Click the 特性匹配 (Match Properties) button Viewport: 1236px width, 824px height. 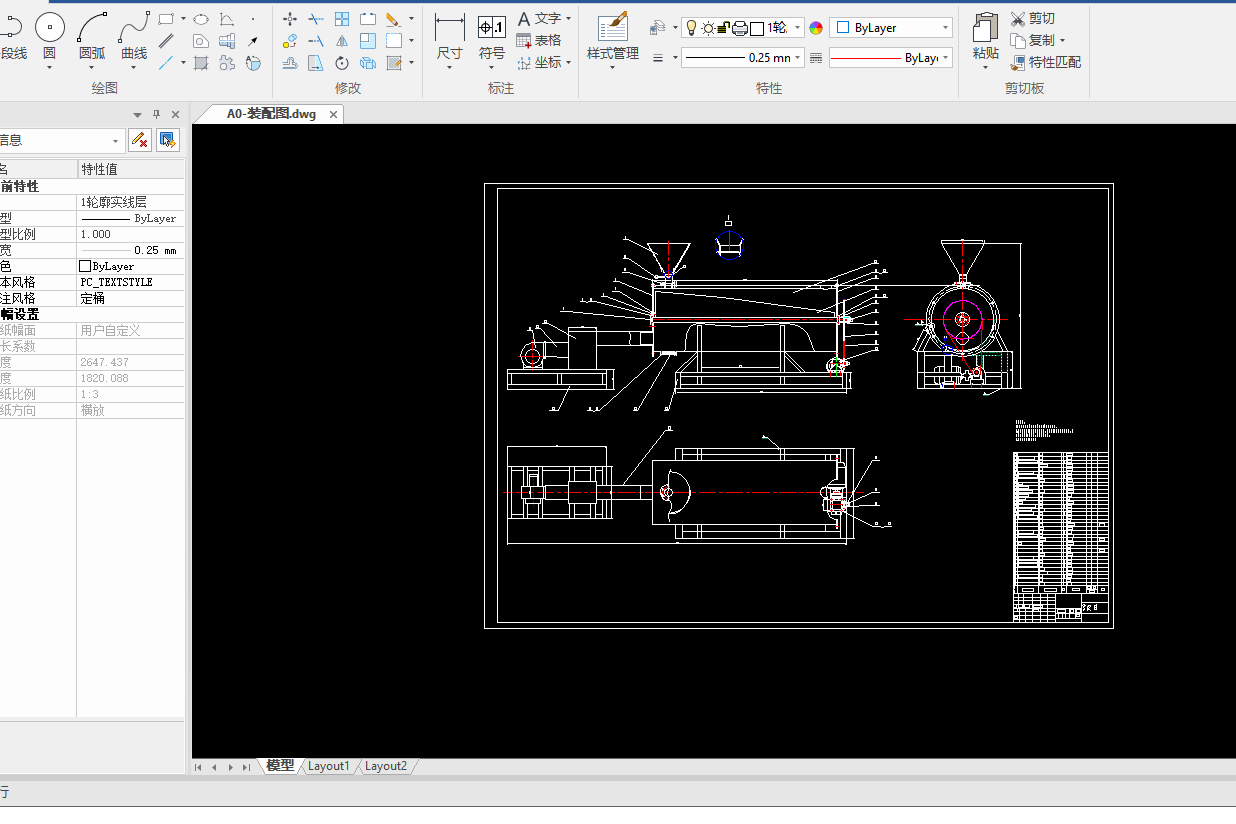click(x=1045, y=62)
